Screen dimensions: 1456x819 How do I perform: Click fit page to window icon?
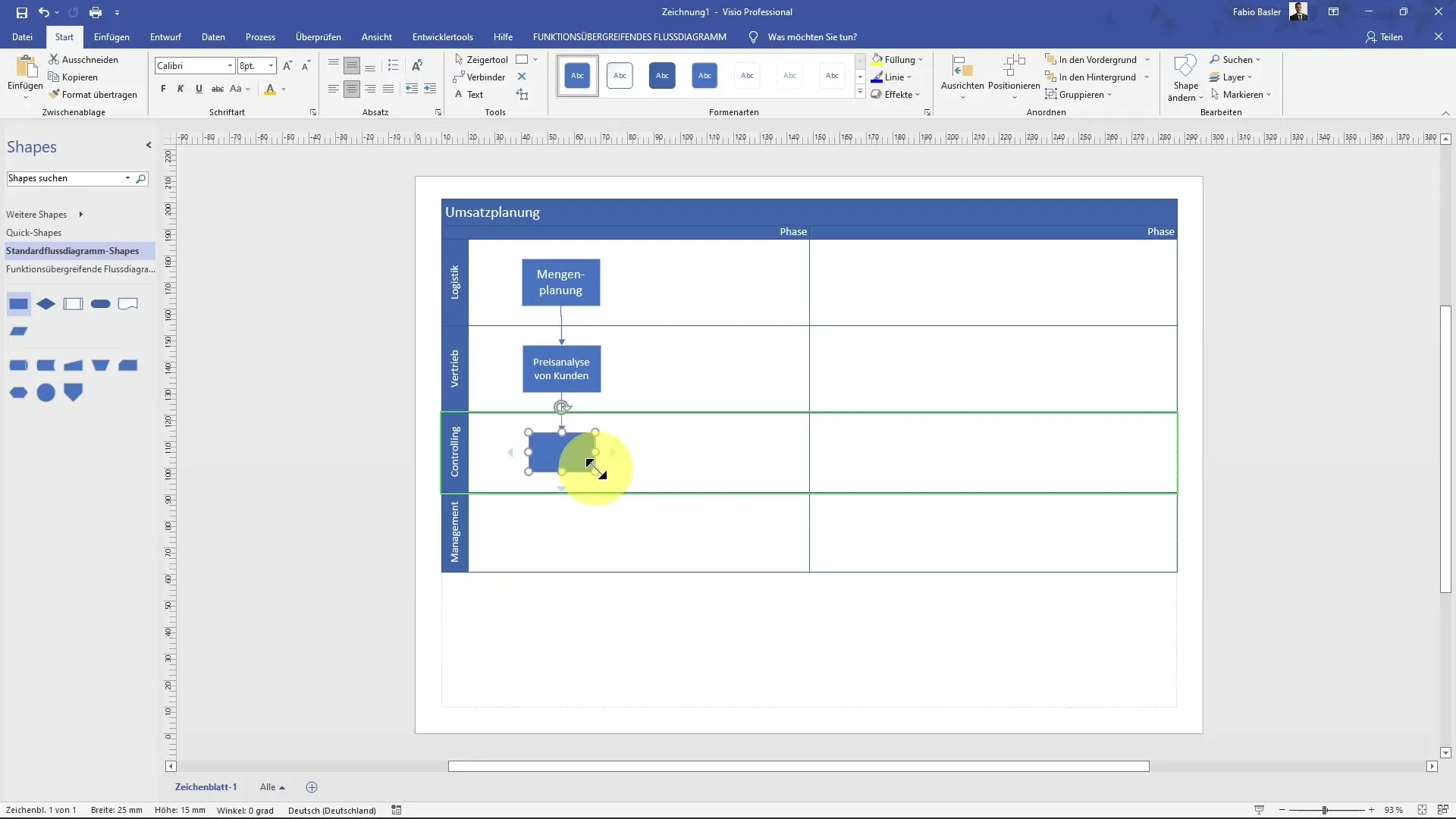click(x=1422, y=810)
